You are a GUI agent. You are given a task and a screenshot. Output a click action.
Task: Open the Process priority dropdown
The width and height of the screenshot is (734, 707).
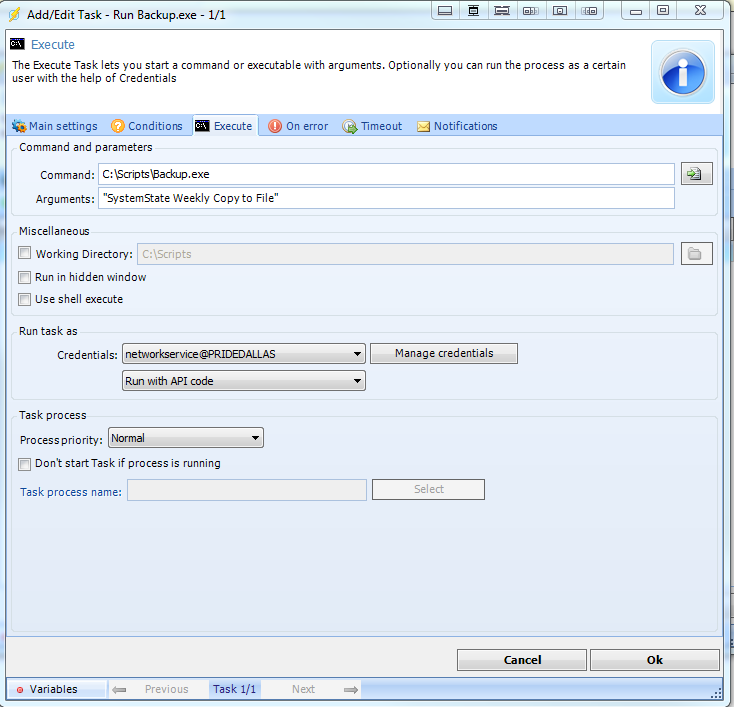(256, 438)
